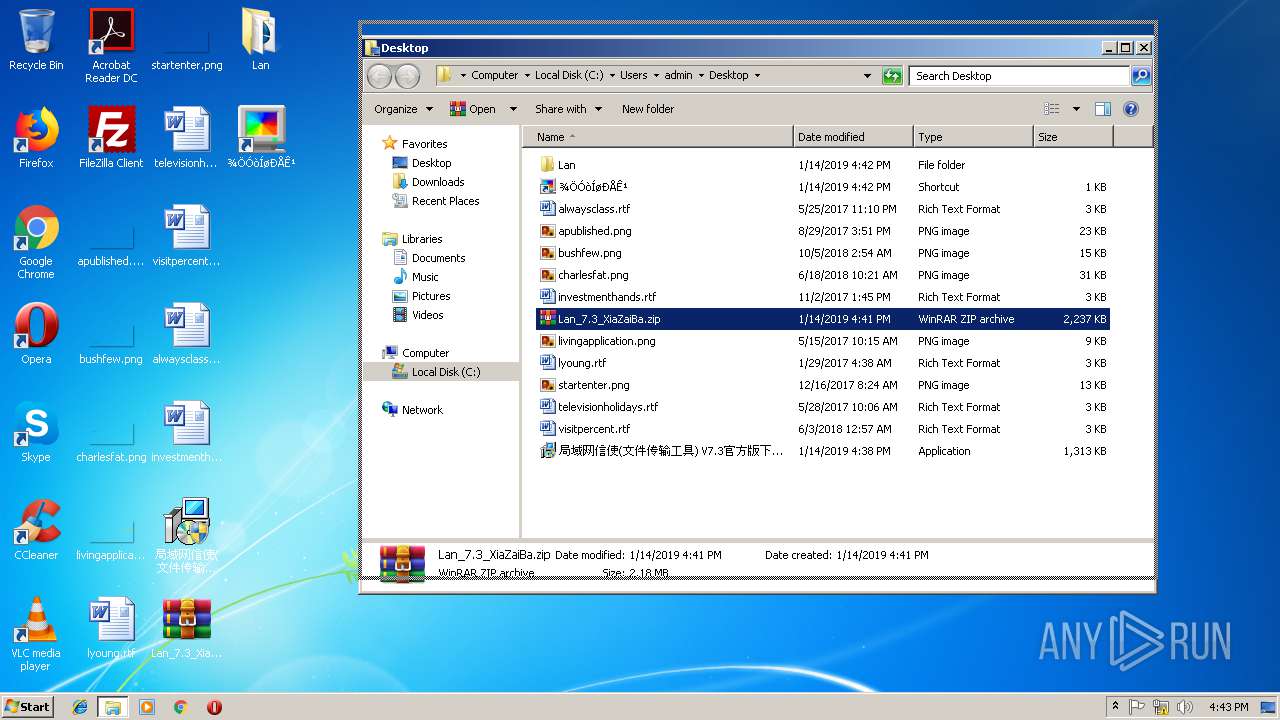Viewport: 1280px width, 720px height.
Task: Click the taskbar clock showing 4:43 PM
Action: (1228, 707)
